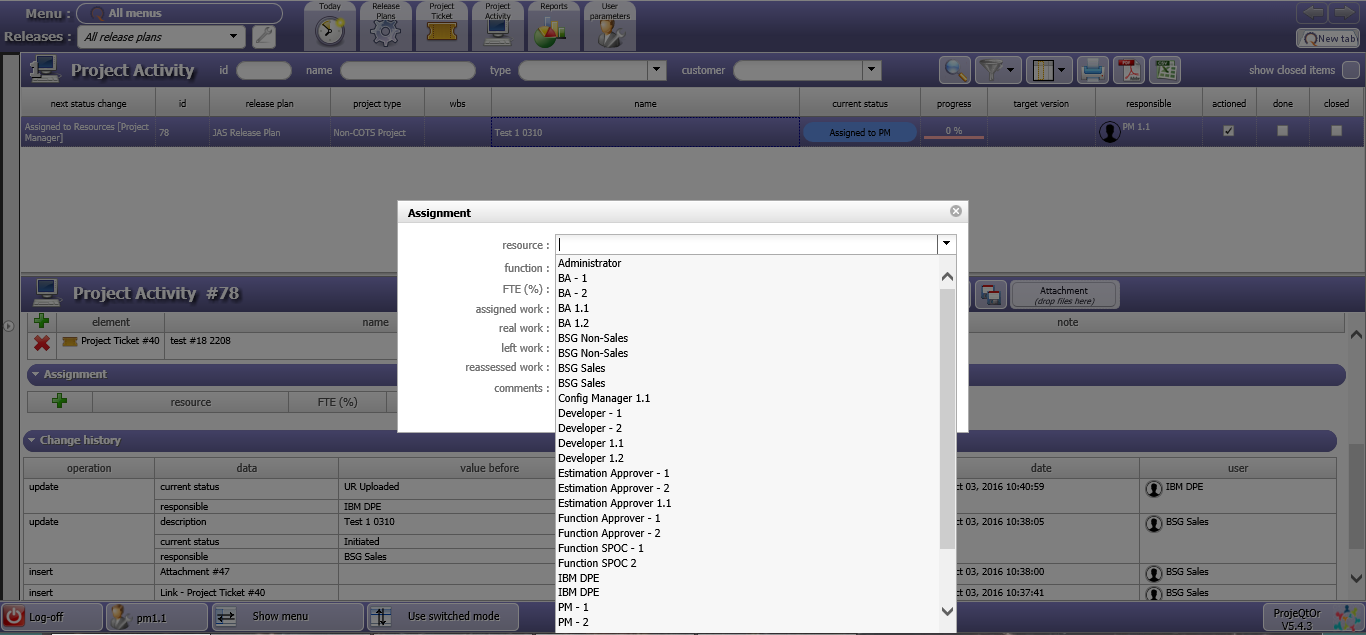
Task: Open the Project Ticket icon
Action: pos(441,30)
